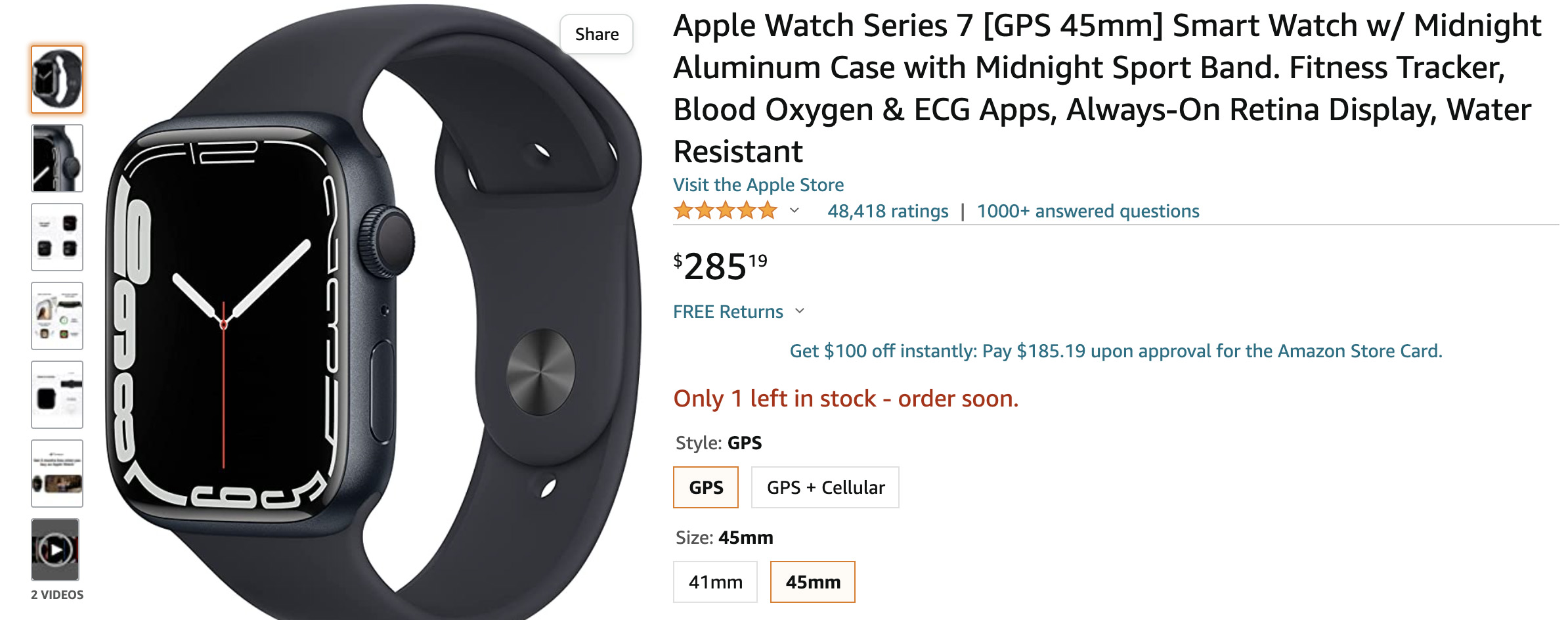
Task: Click the five-star rating icons
Action: [725, 211]
